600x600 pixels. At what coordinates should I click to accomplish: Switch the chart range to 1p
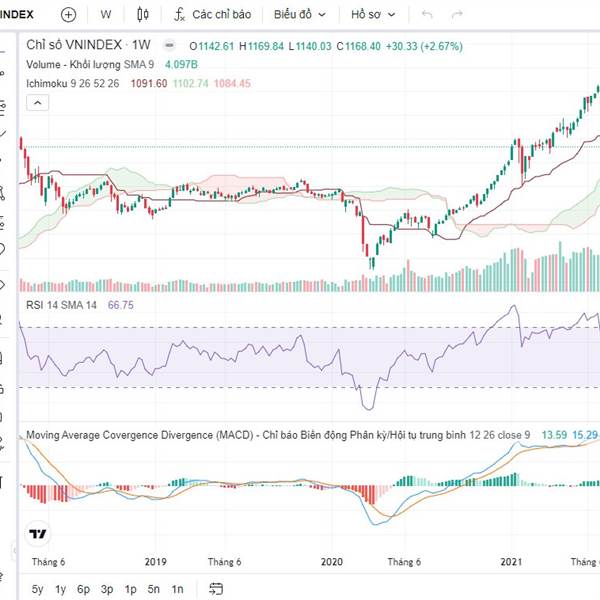[x=130, y=589]
